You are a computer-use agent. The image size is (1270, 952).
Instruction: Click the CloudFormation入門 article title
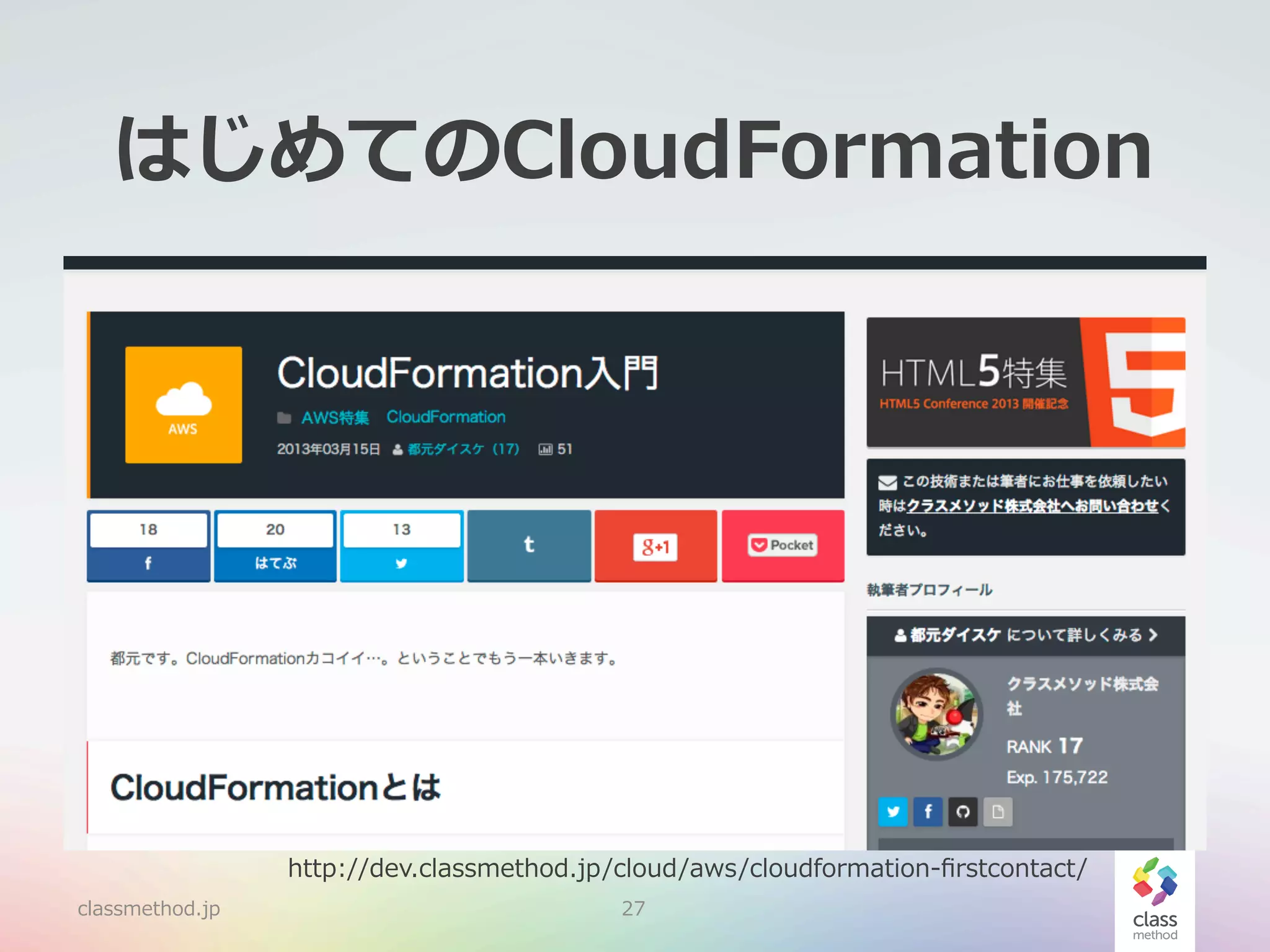click(468, 373)
